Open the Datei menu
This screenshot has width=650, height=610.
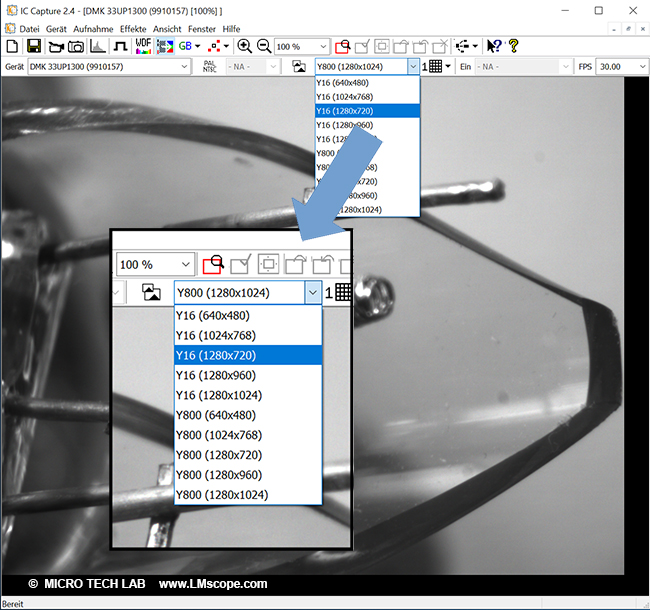point(30,30)
